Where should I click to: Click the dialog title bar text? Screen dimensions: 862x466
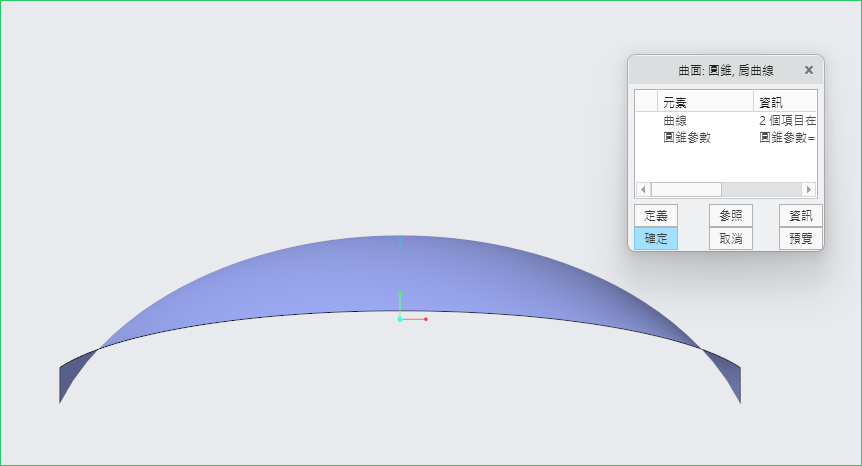(x=725, y=70)
